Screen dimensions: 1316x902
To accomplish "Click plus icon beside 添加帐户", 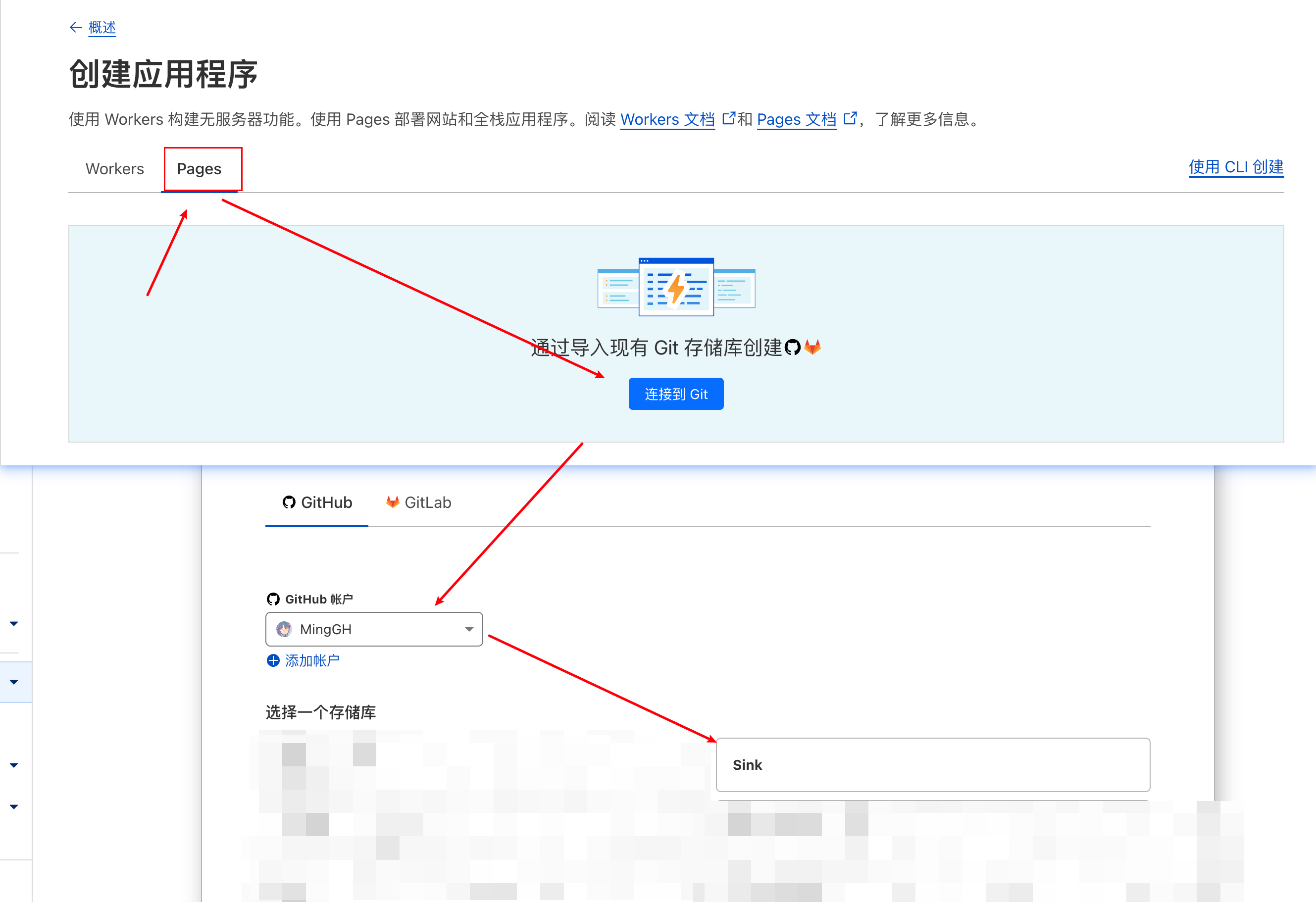I will (273, 661).
